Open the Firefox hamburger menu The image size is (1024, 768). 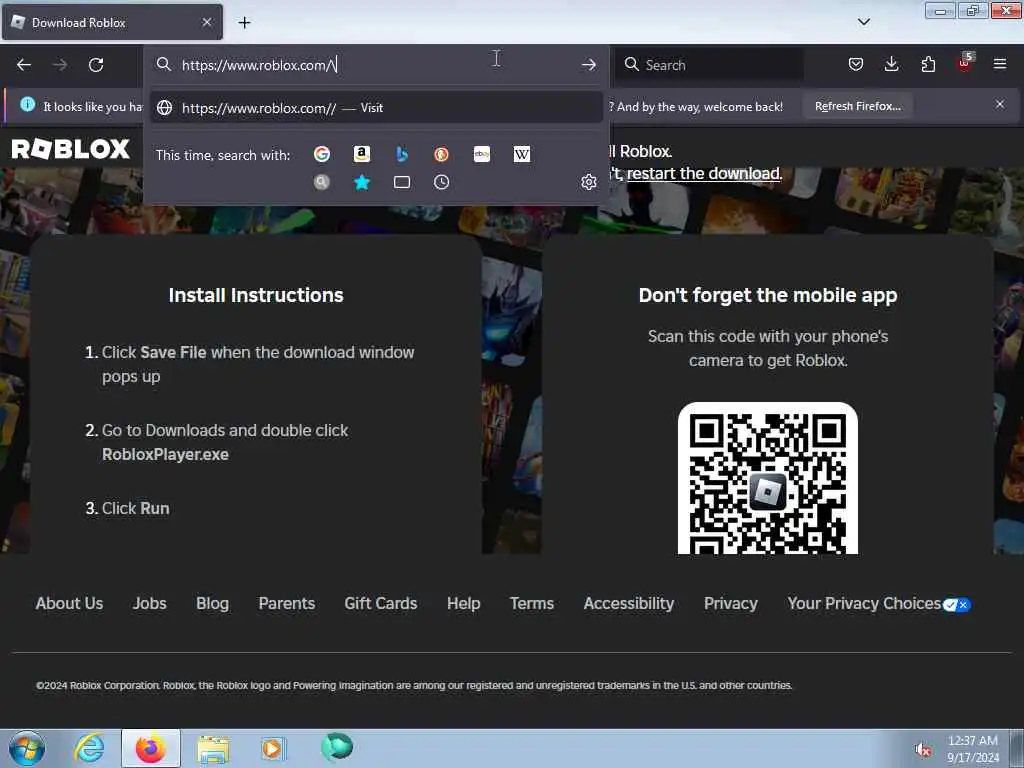(x=1000, y=64)
